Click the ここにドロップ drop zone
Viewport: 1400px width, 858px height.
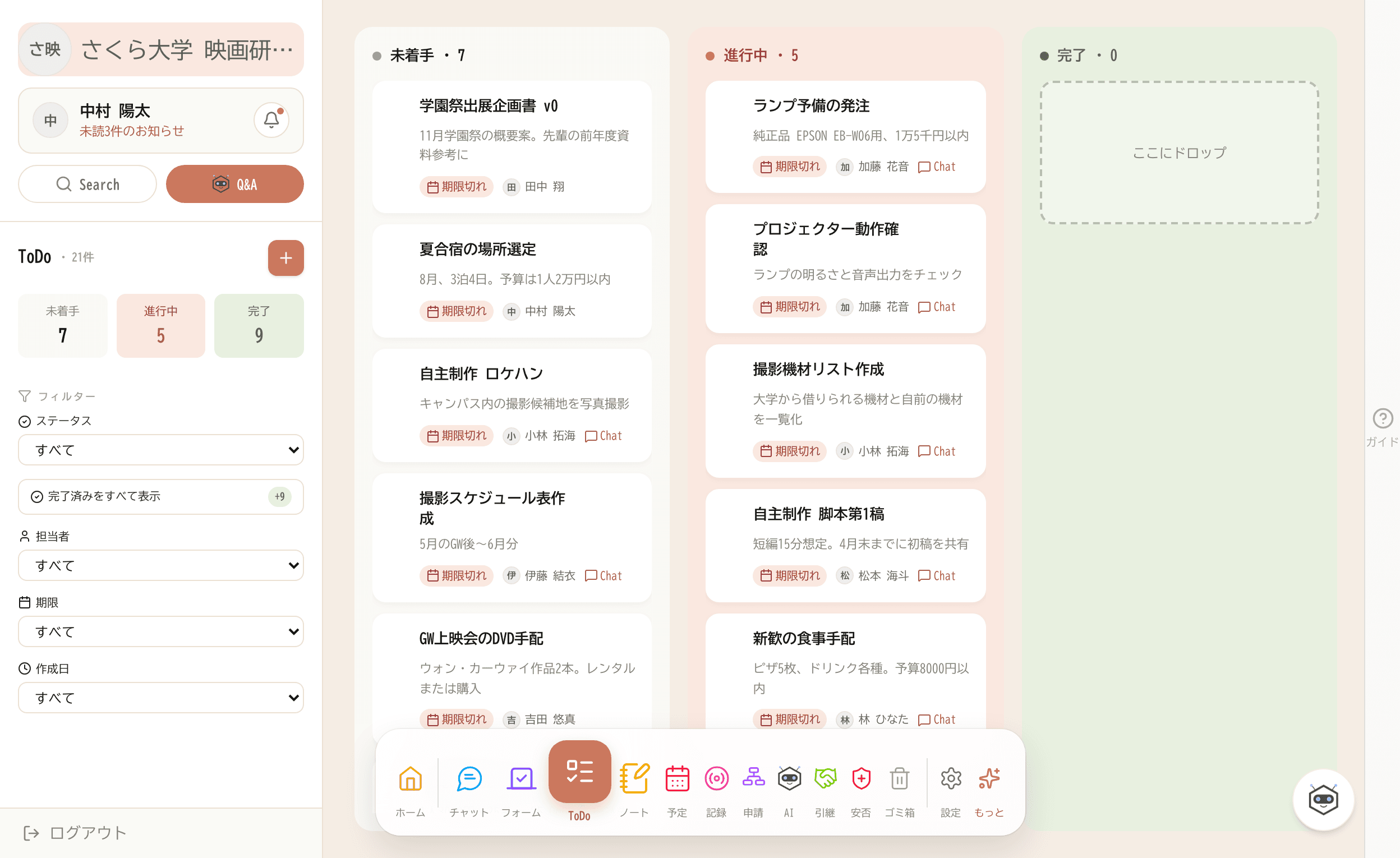1180,153
